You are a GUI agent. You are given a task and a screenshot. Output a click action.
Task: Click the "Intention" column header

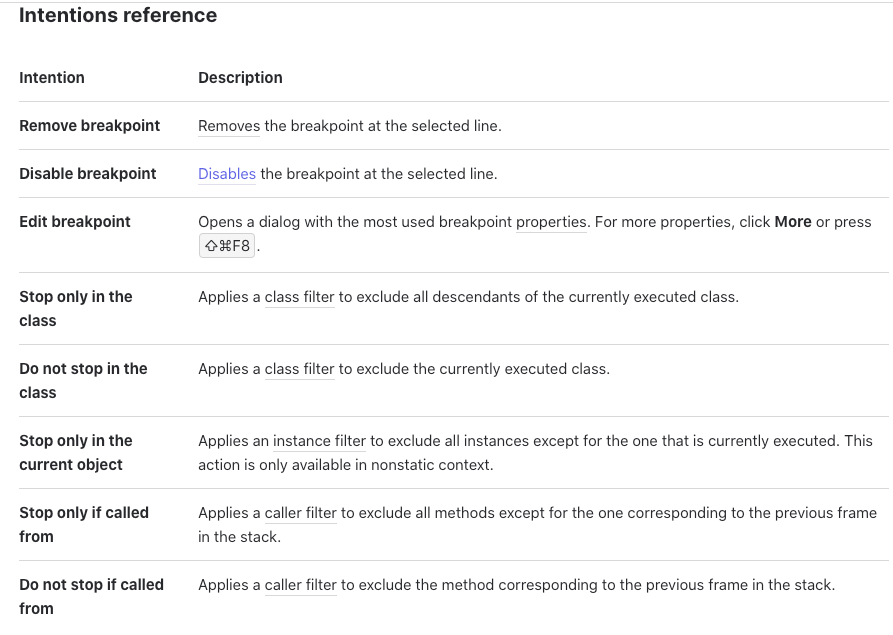pos(52,78)
